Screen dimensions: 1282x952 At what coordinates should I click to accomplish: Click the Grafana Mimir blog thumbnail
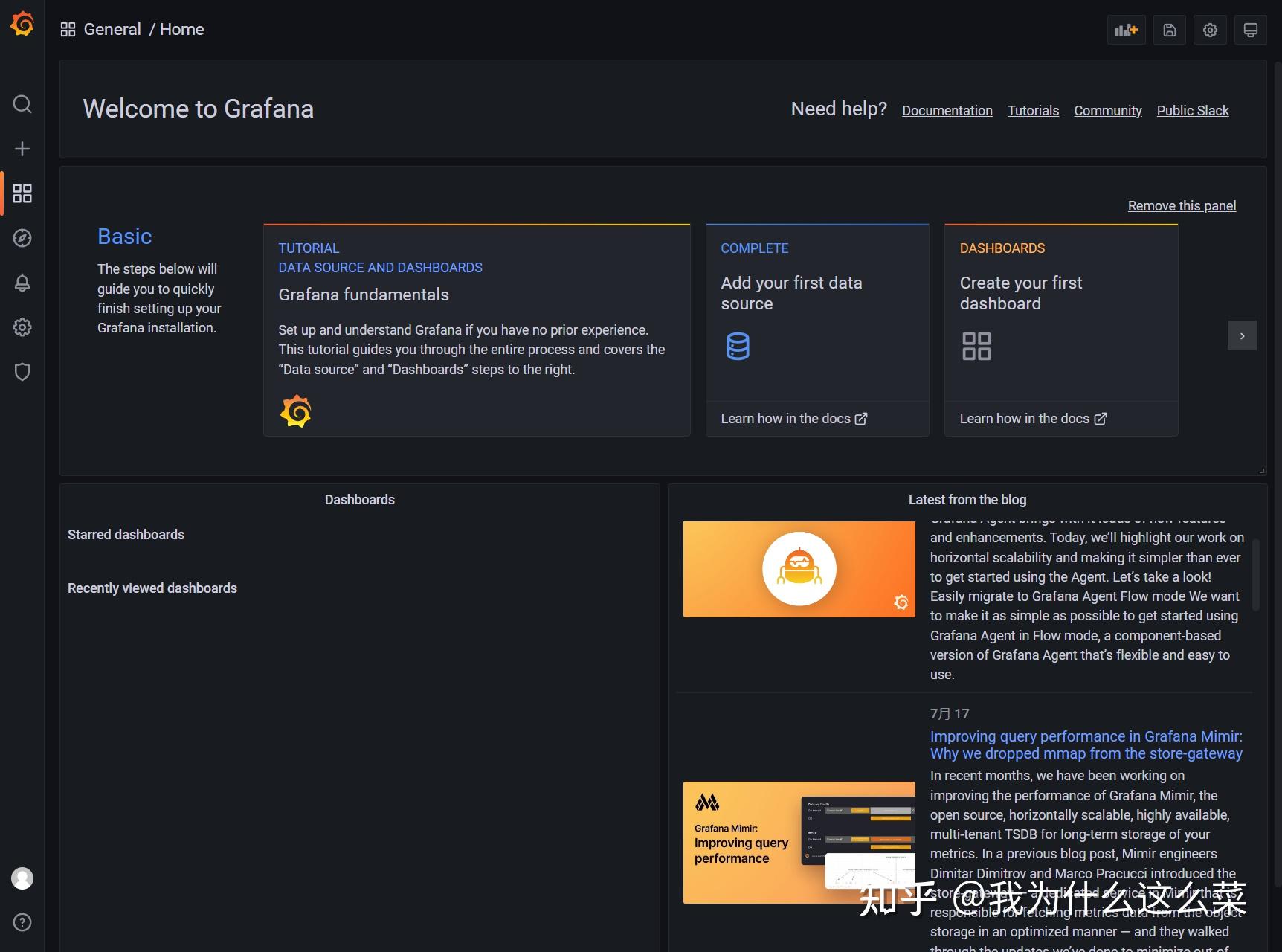click(x=799, y=843)
